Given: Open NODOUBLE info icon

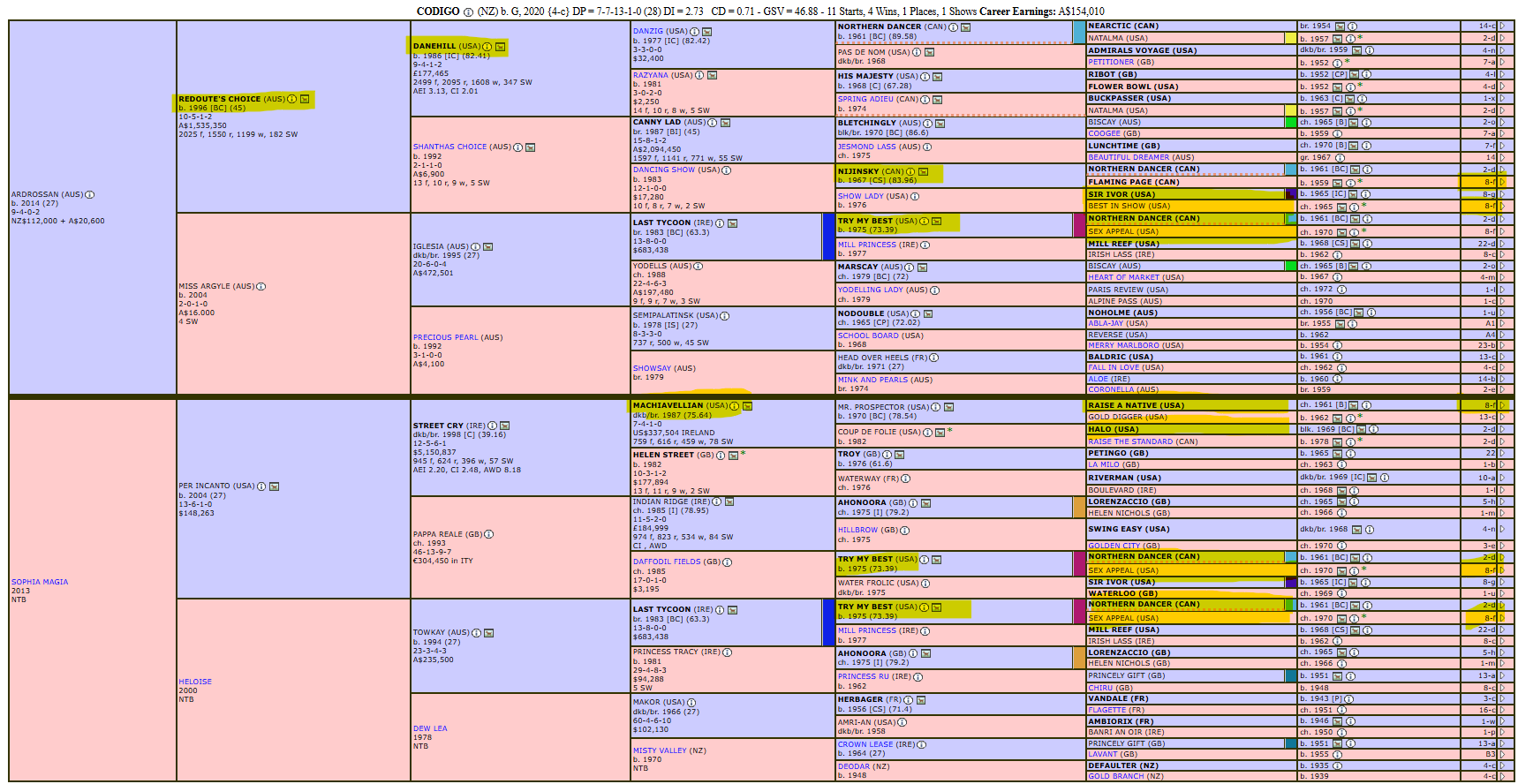Looking at the screenshot, I should (916, 313).
